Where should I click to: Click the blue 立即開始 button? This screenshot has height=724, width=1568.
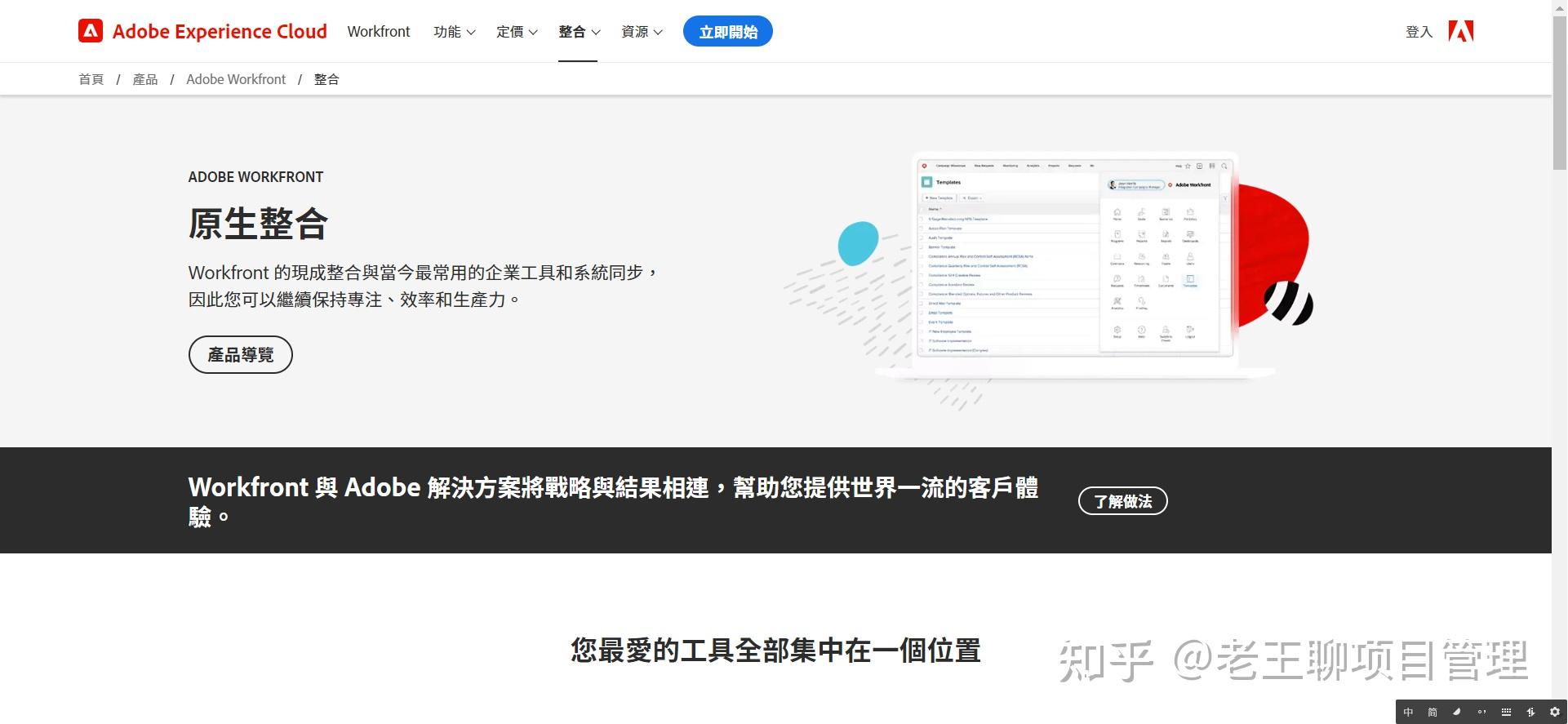coord(728,32)
